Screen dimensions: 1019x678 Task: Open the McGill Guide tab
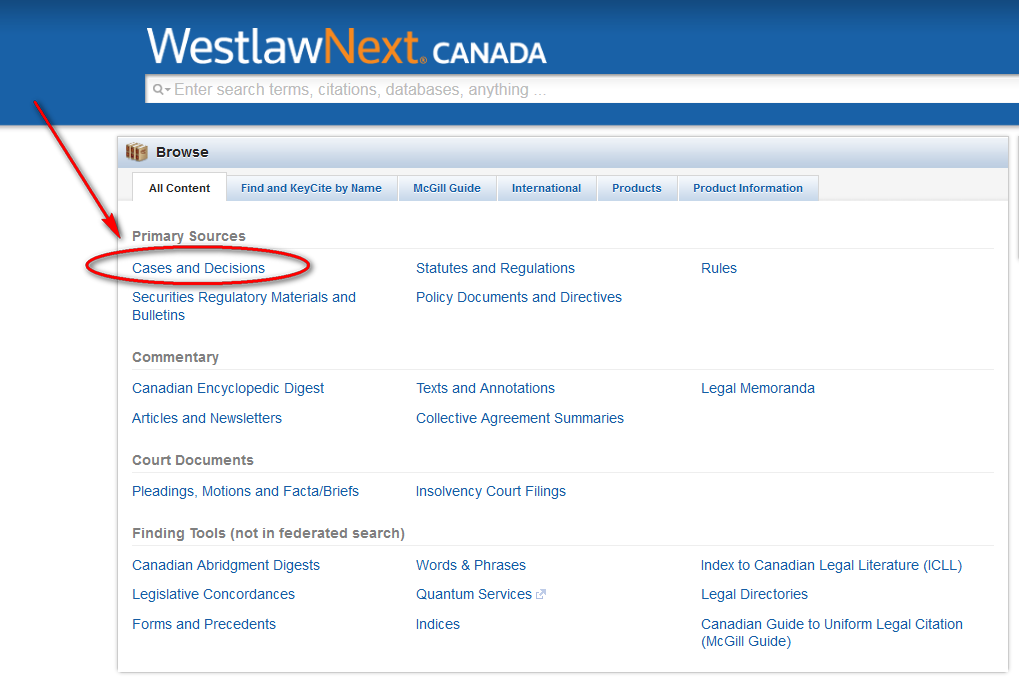coord(447,188)
